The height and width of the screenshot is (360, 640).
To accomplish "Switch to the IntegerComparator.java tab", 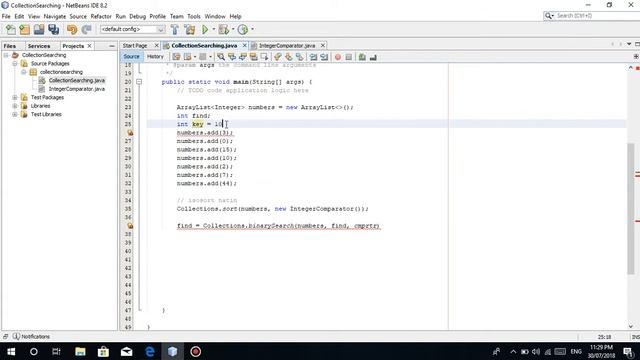I will click(287, 46).
